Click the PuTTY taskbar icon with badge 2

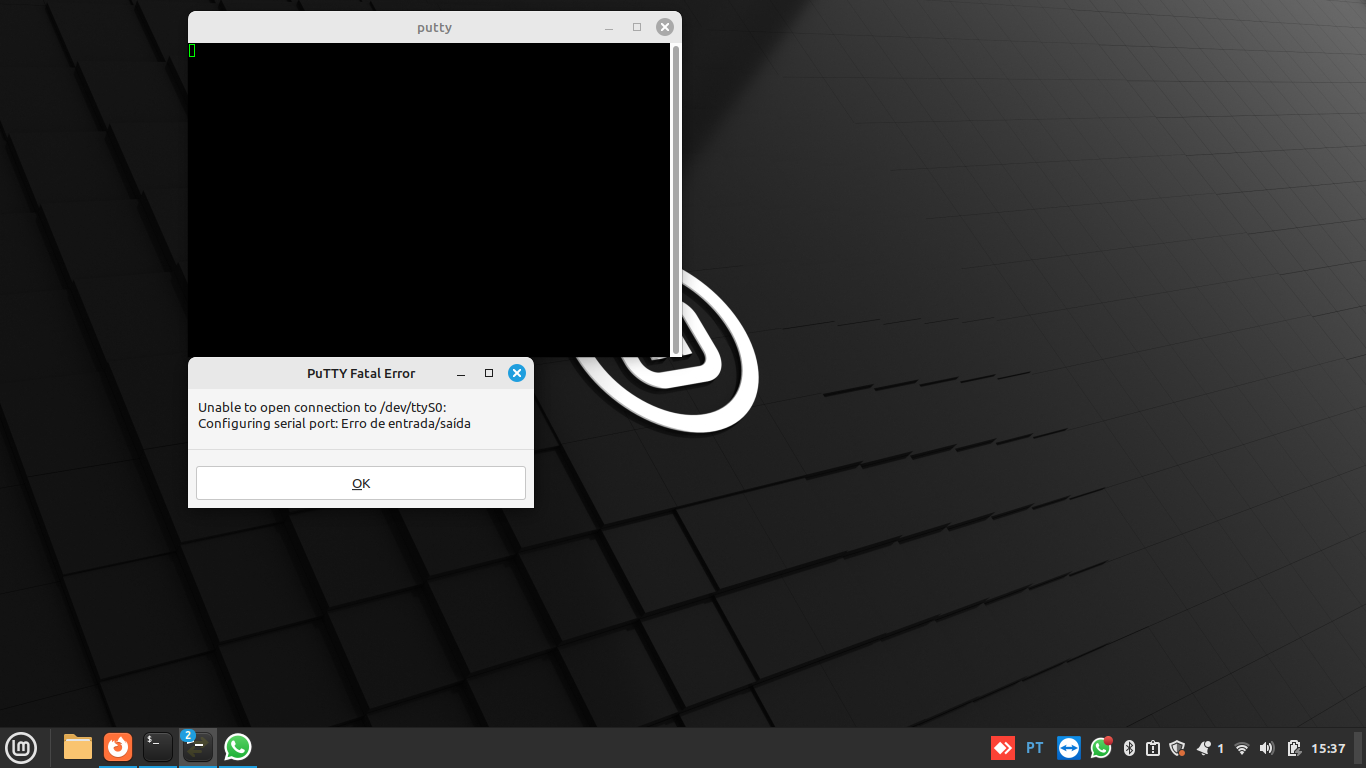click(198, 747)
